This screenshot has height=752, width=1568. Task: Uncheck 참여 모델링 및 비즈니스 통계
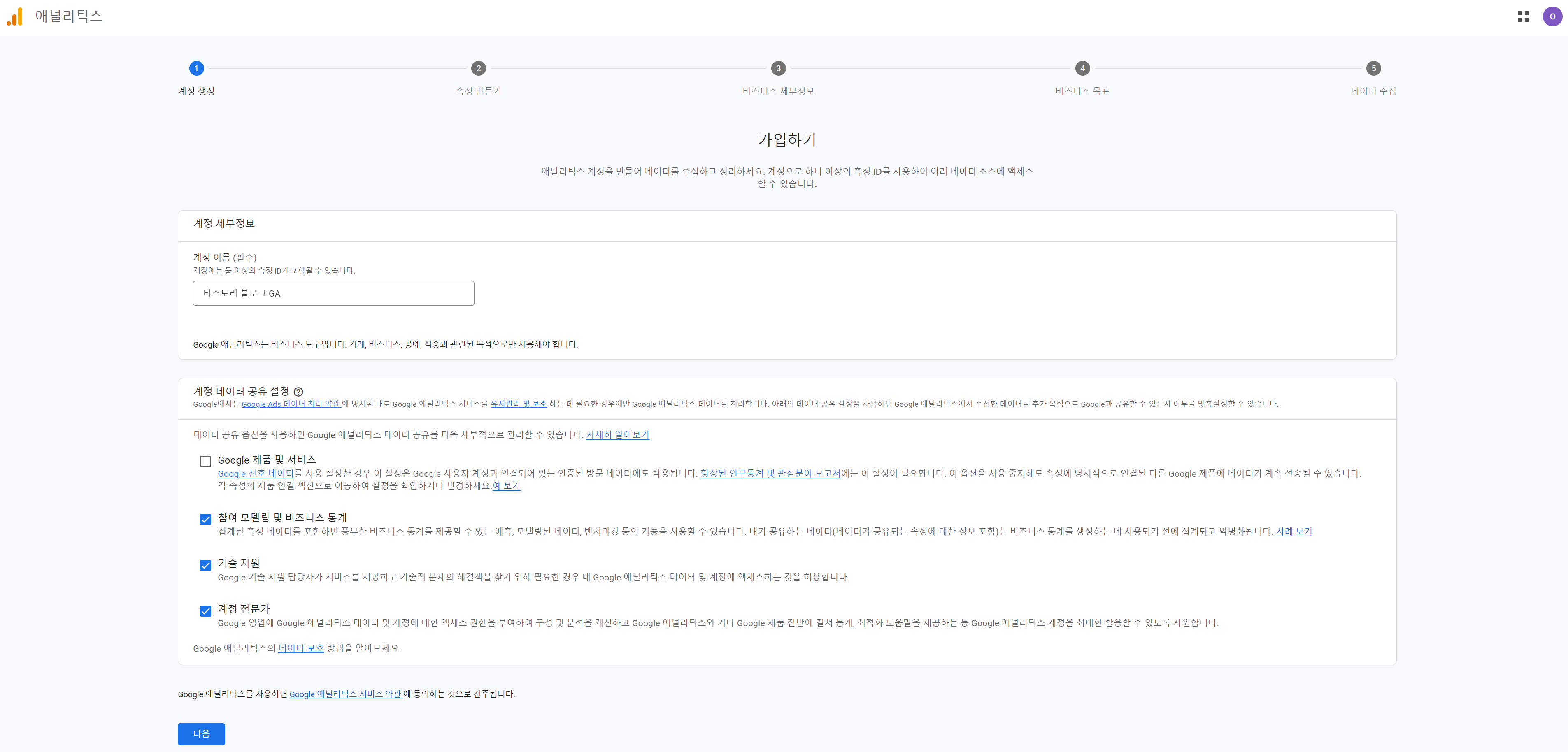point(206,519)
